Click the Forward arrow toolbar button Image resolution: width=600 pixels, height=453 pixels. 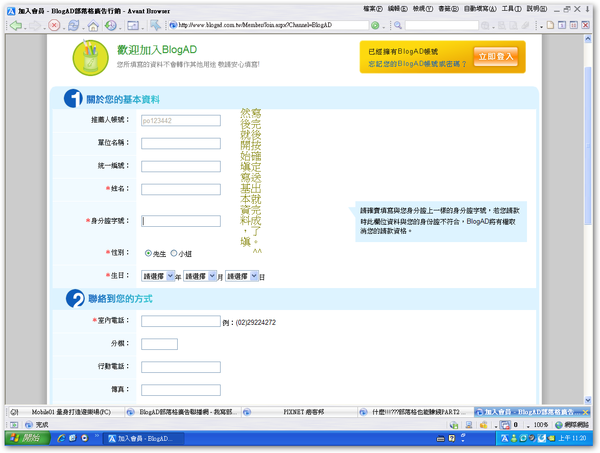[35, 25]
